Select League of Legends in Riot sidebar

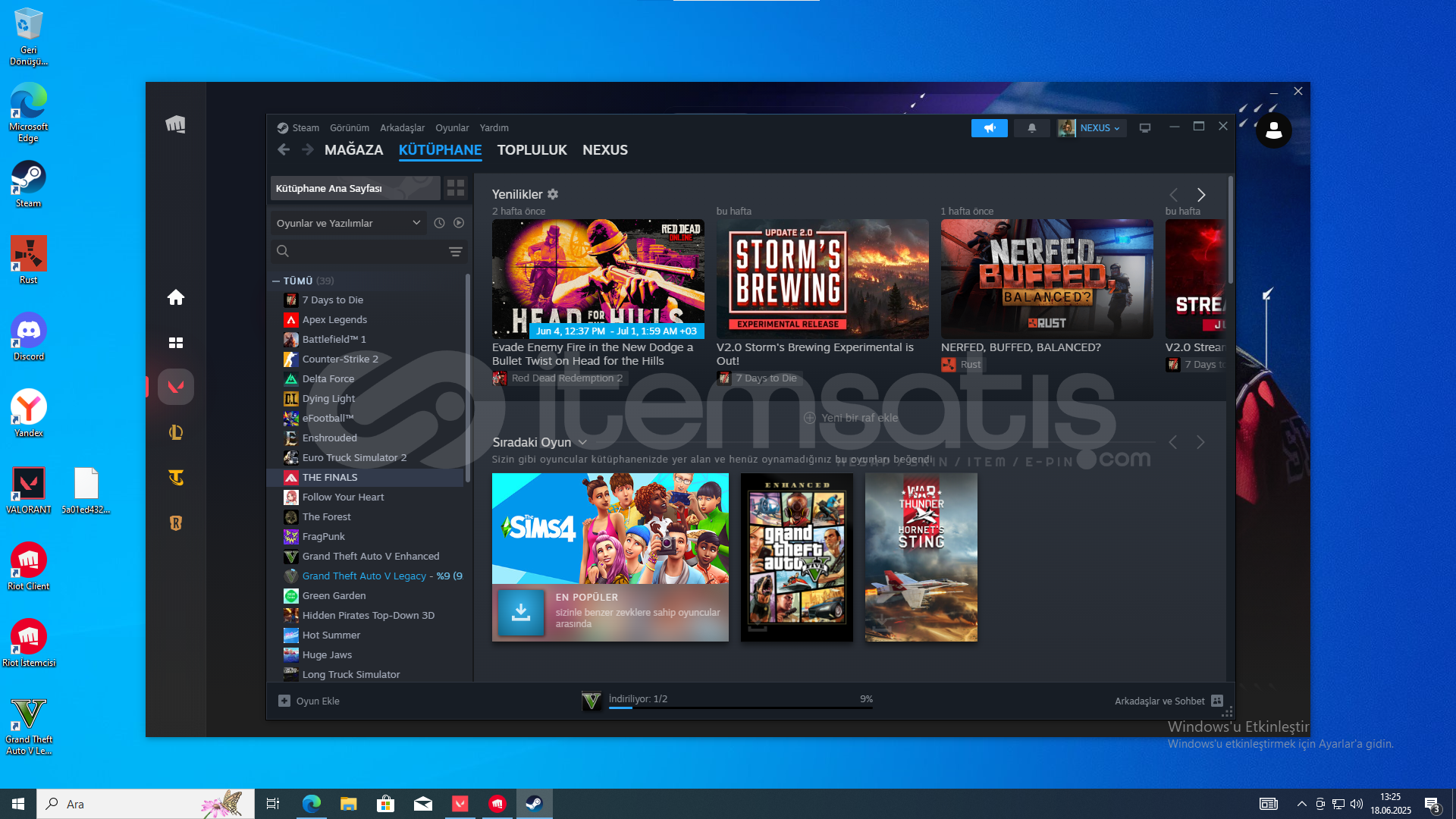[176, 432]
